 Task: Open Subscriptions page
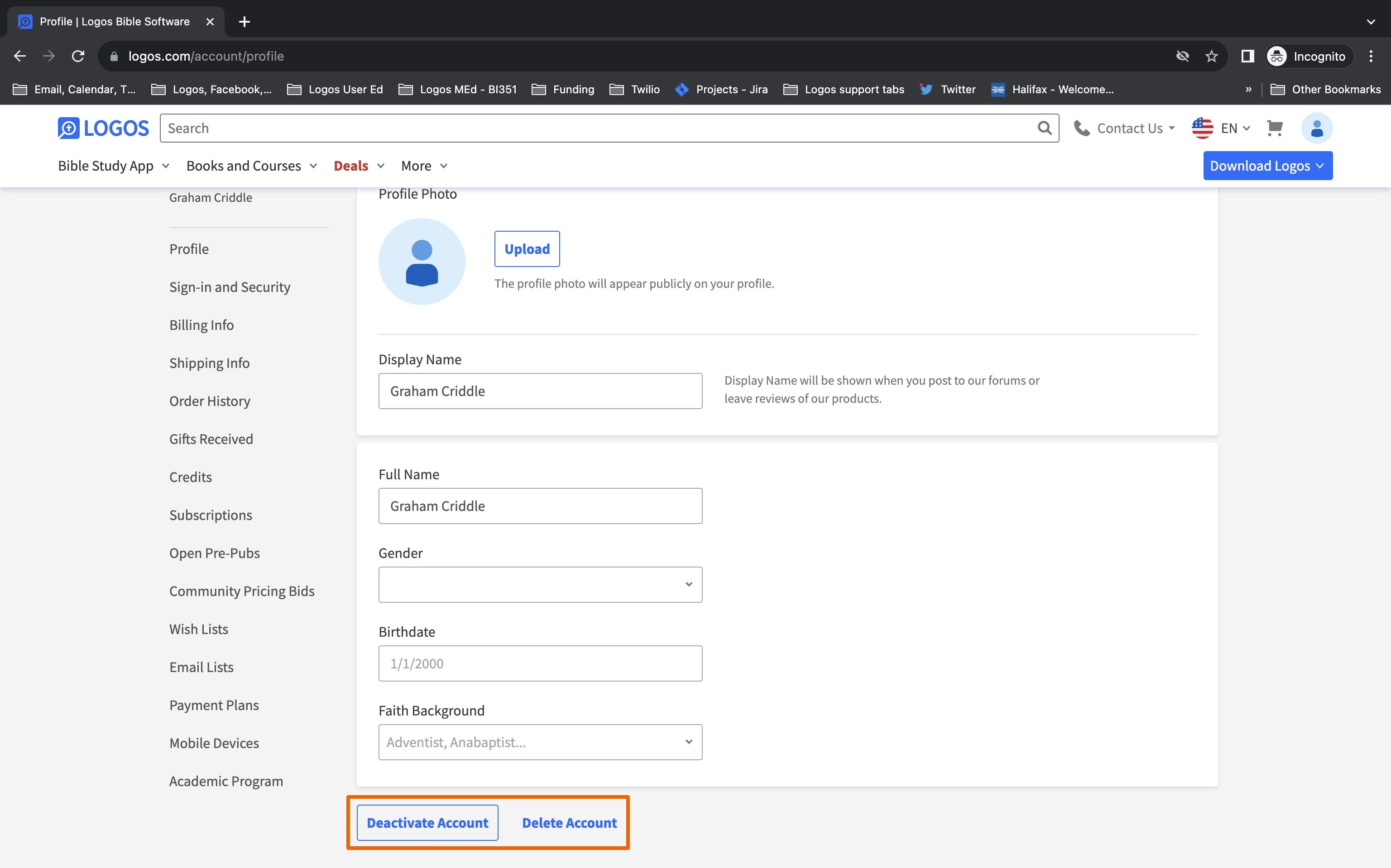pyautogui.click(x=211, y=515)
